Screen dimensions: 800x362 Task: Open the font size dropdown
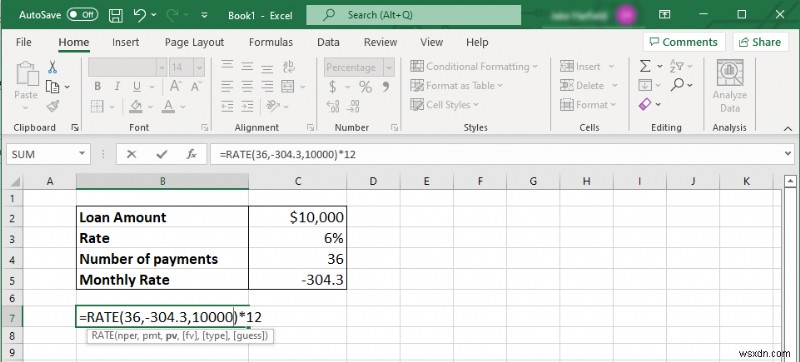click(199, 67)
